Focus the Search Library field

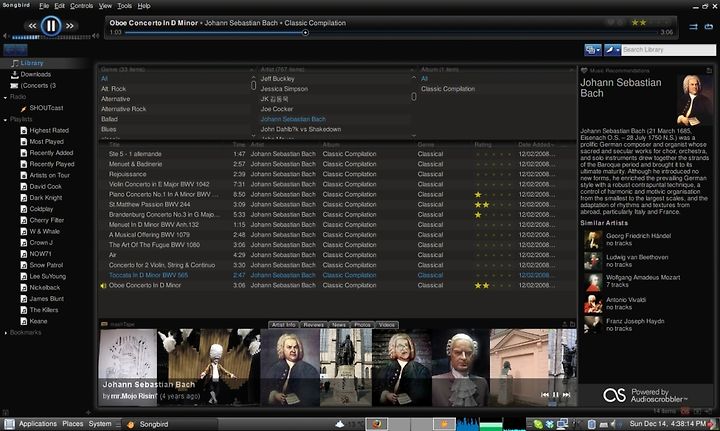pos(669,50)
